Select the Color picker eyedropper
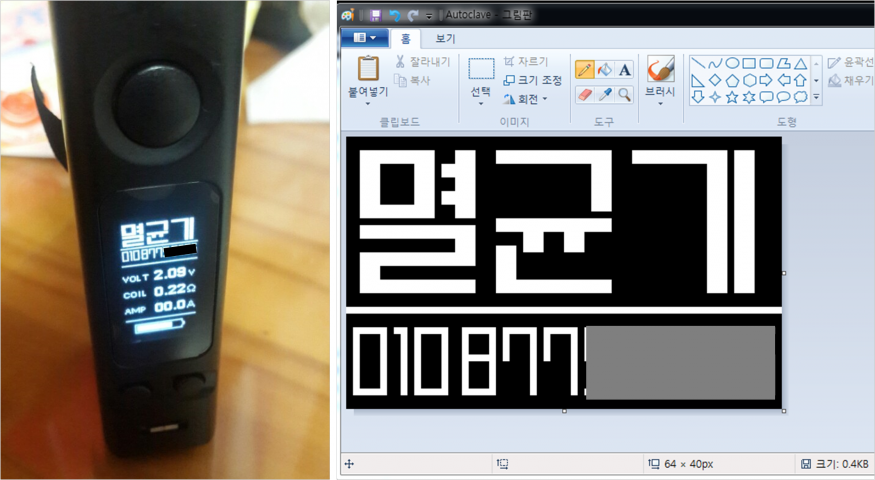The width and height of the screenshot is (875, 480). coord(605,94)
